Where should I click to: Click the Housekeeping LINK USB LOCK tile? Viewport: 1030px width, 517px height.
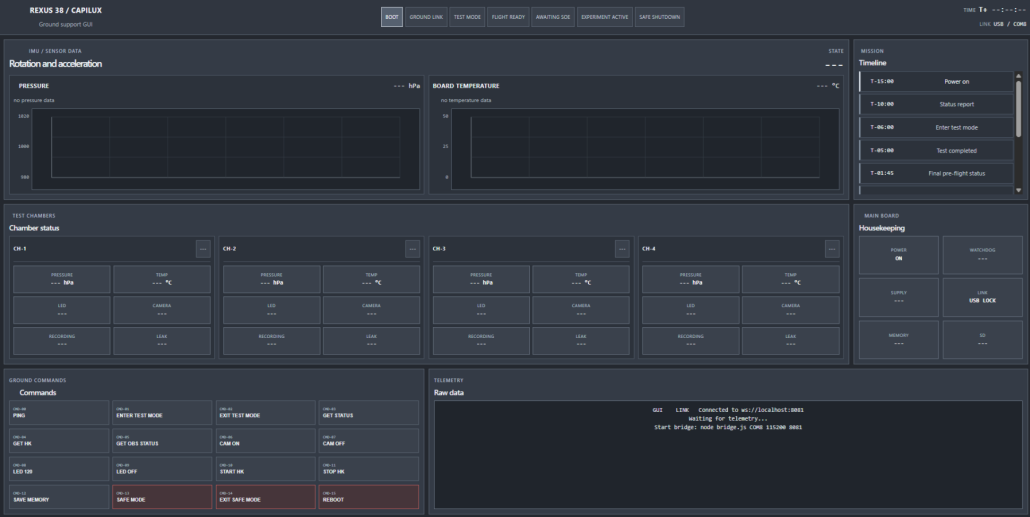pyautogui.click(x=983, y=297)
